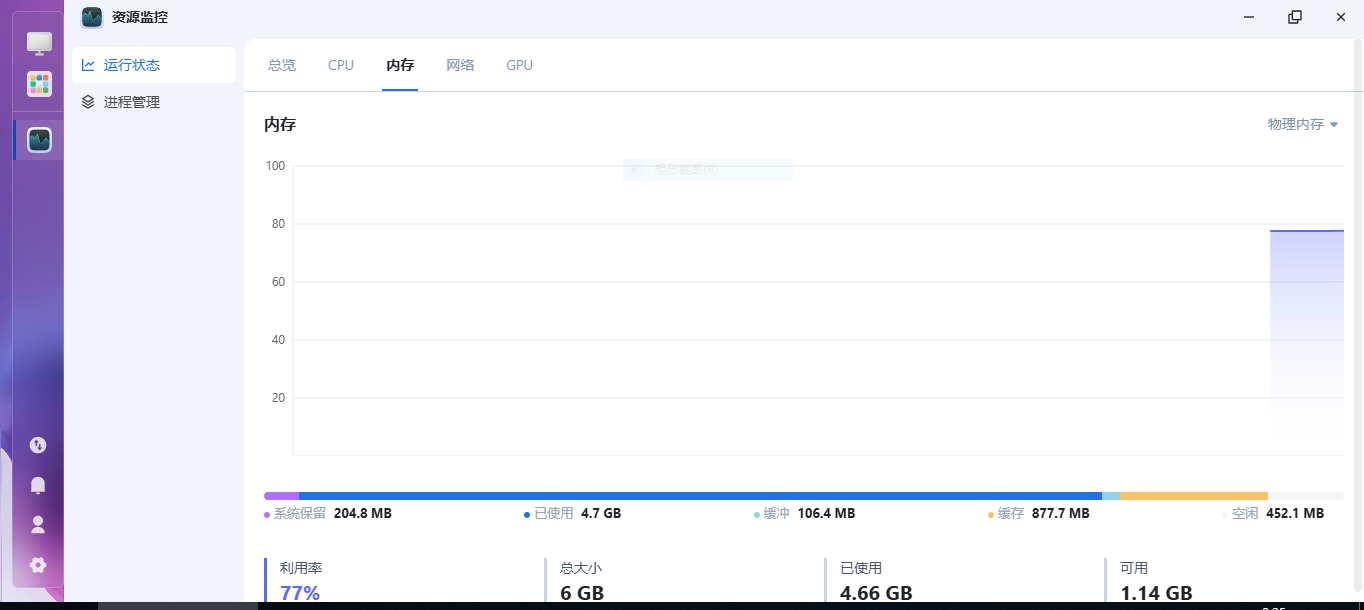
Task: Click the arrow next to 物理内存
Action: (x=1334, y=125)
